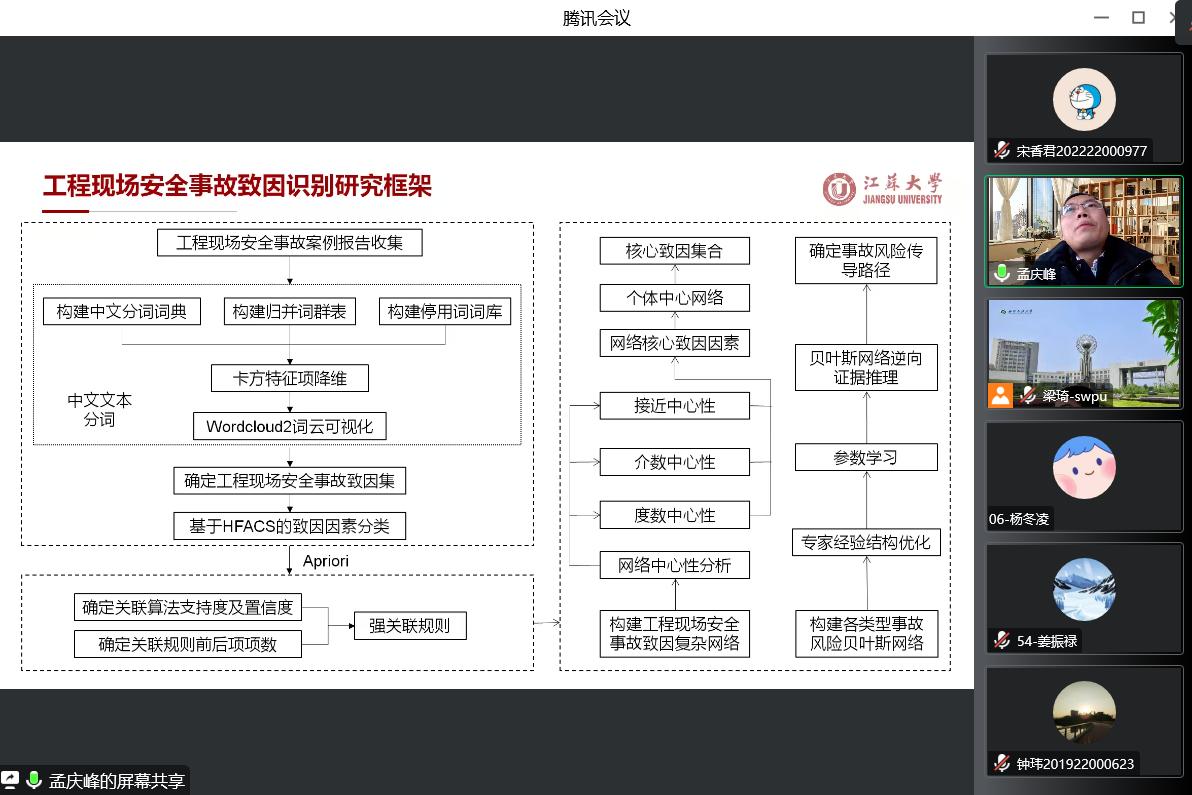Viewport: 1192px width, 795px height.
Task: Click the 孟庆峰的屏幕共享 label
Action: tap(117, 781)
